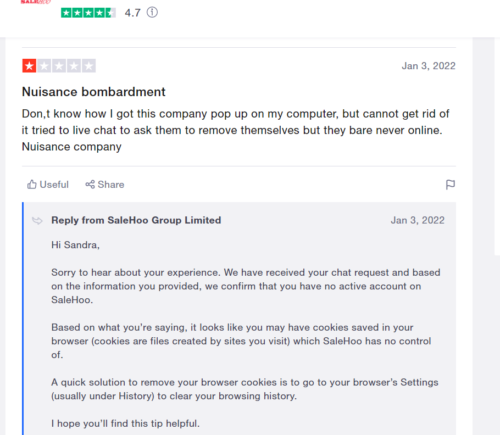Click the Share icon under the review

90,184
